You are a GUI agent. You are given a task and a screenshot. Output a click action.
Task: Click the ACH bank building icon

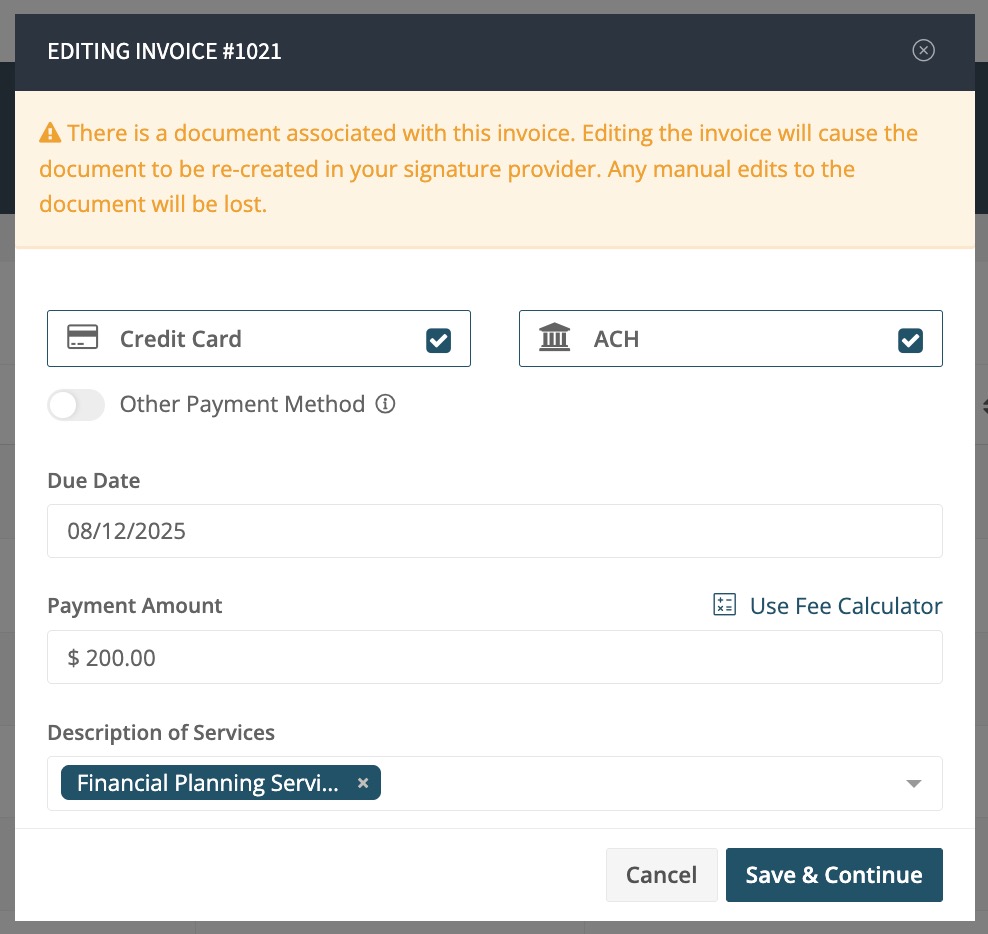point(554,337)
